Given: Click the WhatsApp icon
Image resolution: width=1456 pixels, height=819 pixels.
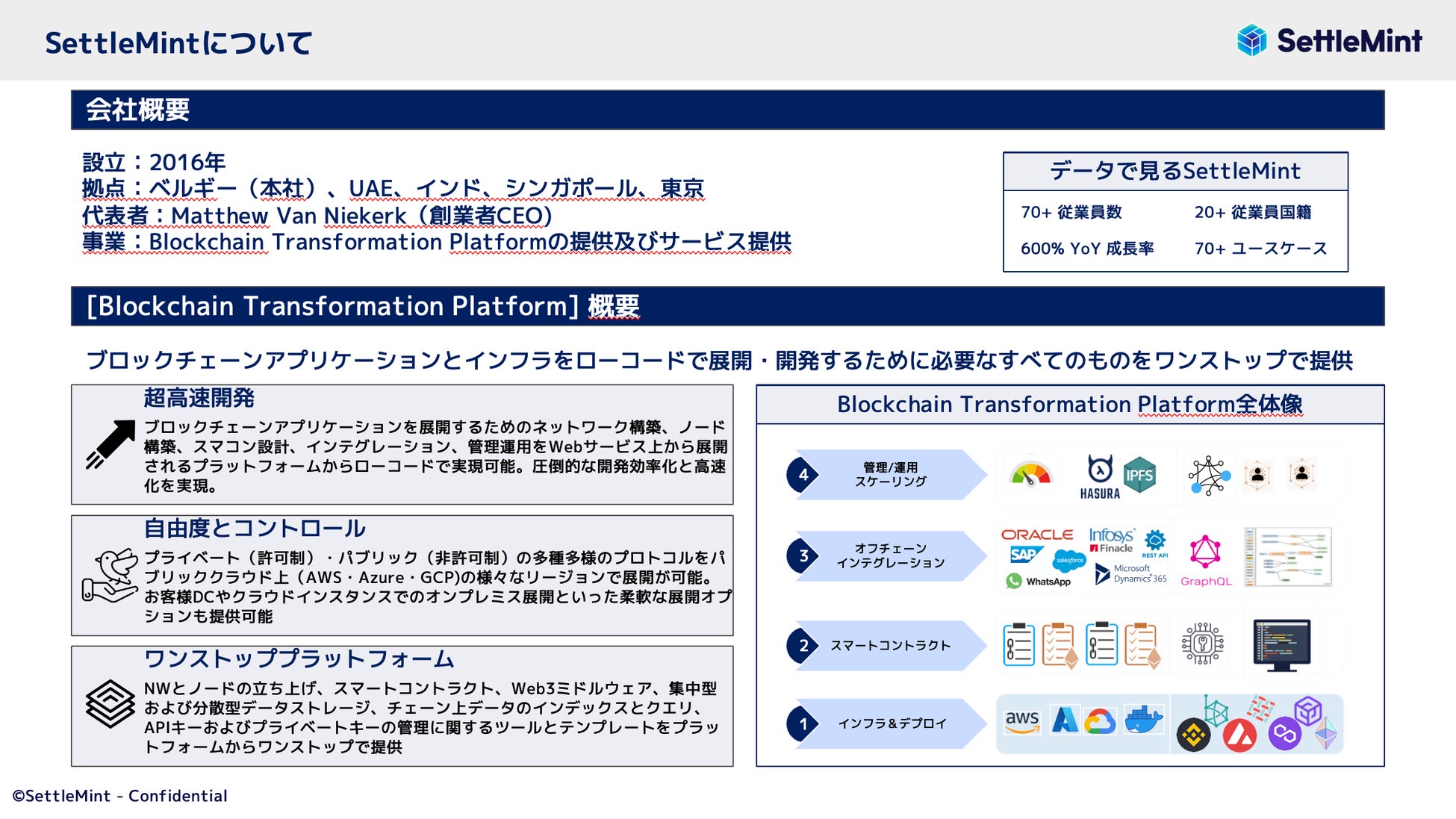Looking at the screenshot, I should click(1014, 581).
